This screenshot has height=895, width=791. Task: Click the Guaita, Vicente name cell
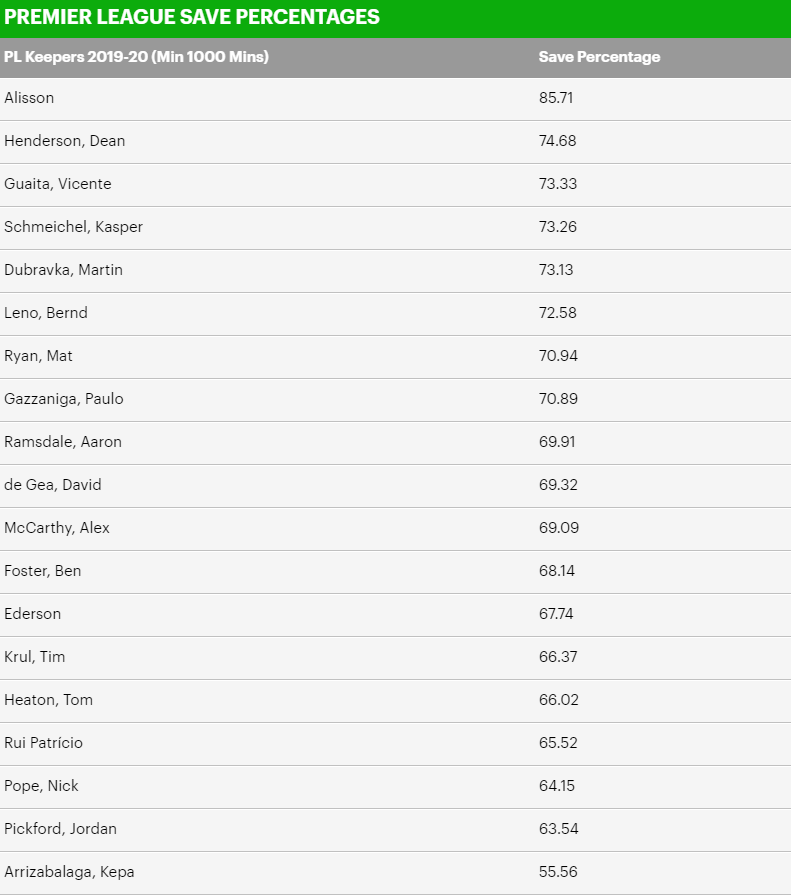tap(58, 184)
